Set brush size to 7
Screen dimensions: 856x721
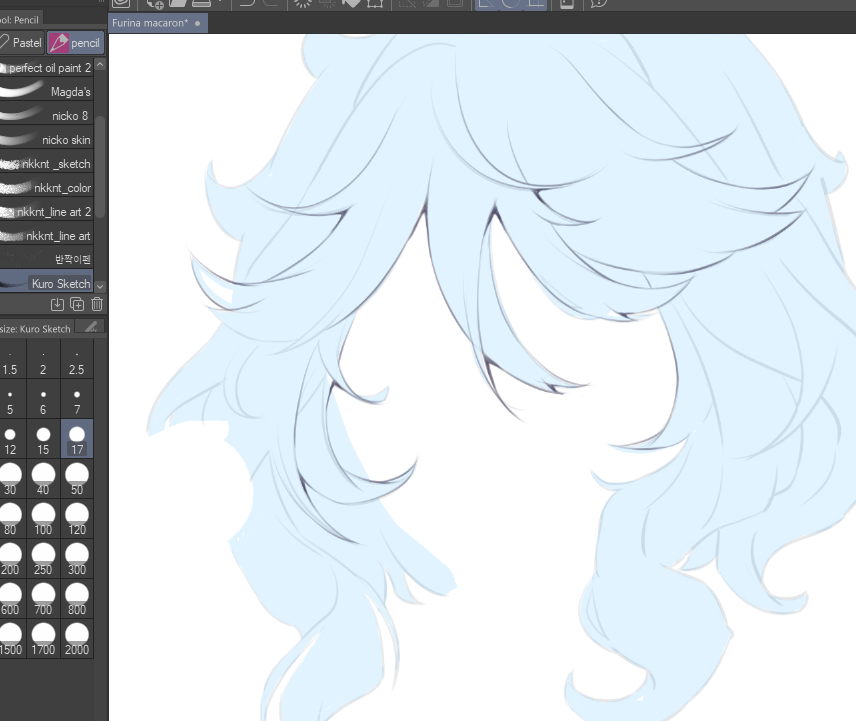pyautogui.click(x=76, y=400)
